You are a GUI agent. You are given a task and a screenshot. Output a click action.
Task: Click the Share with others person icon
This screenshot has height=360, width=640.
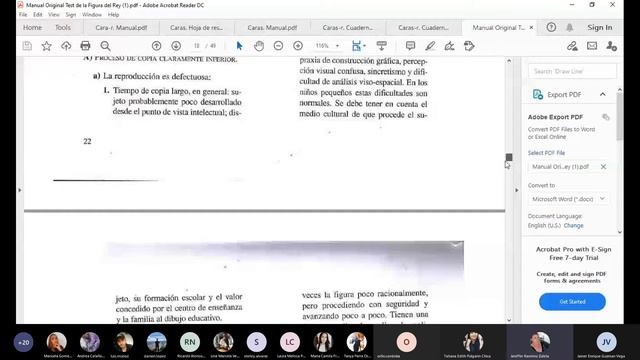(611, 46)
